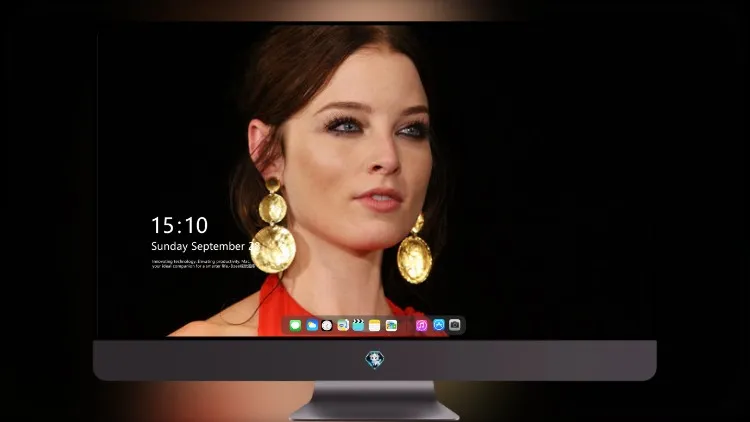Open the wallet cards app in dock
Screen dimensions: 750x422
[x=391, y=325]
